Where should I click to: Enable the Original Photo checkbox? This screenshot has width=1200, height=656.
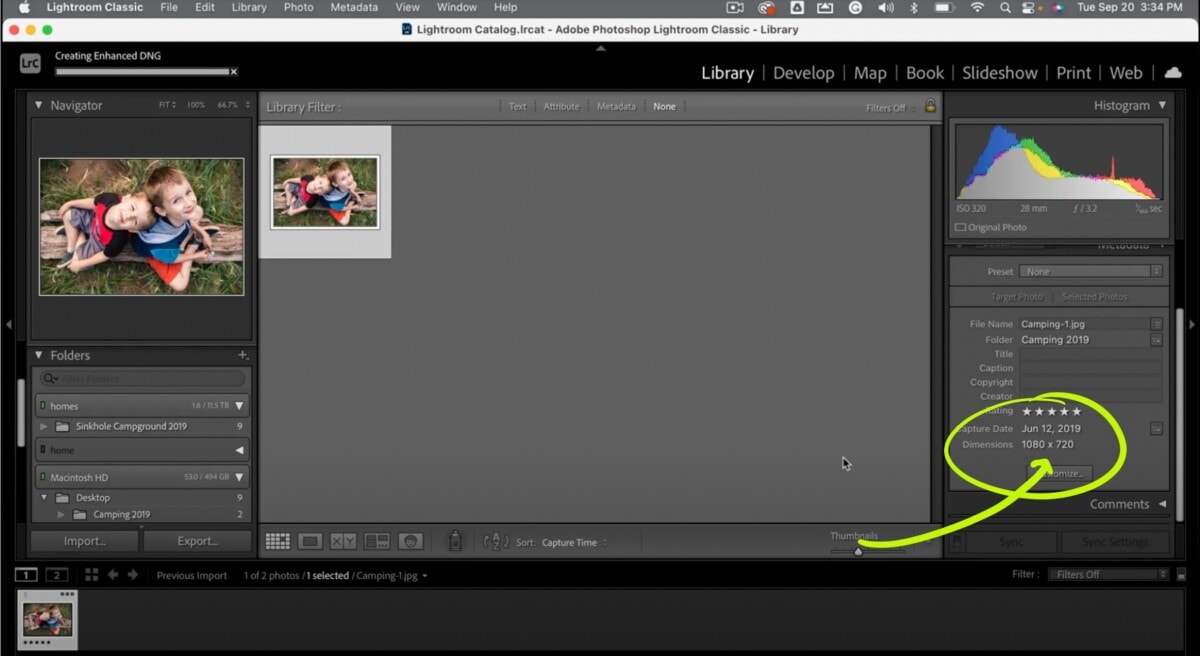pos(962,227)
